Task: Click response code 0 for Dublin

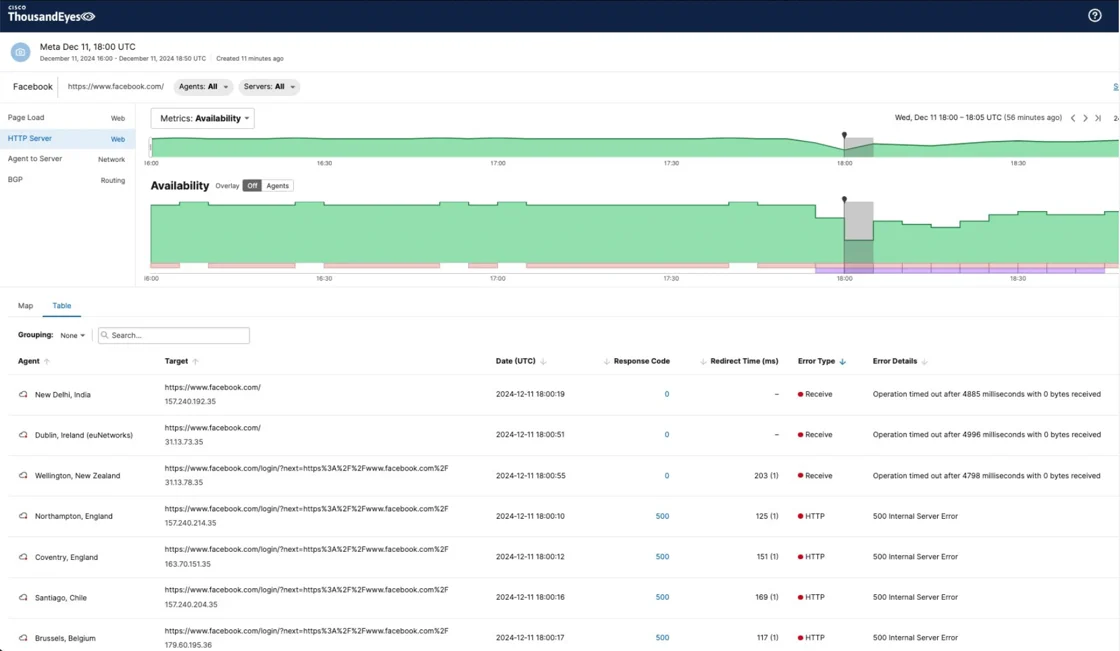Action: click(x=666, y=434)
